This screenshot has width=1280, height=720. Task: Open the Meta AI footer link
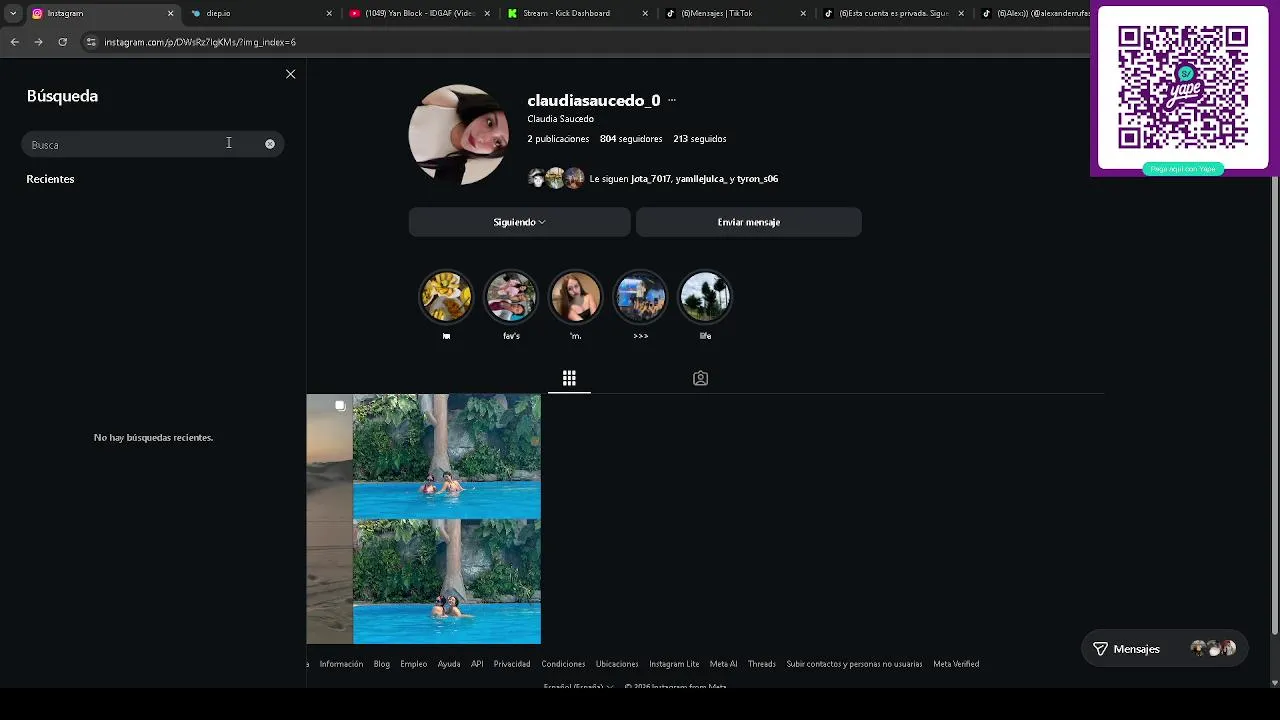pyautogui.click(x=723, y=664)
